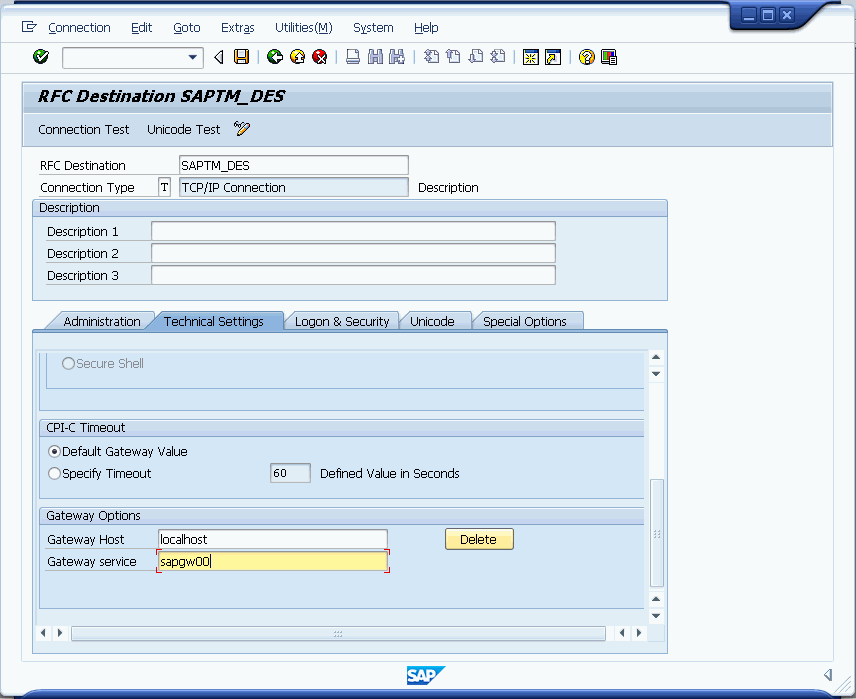Open the command field dropdown arrow
The image size is (856, 699).
pos(192,57)
